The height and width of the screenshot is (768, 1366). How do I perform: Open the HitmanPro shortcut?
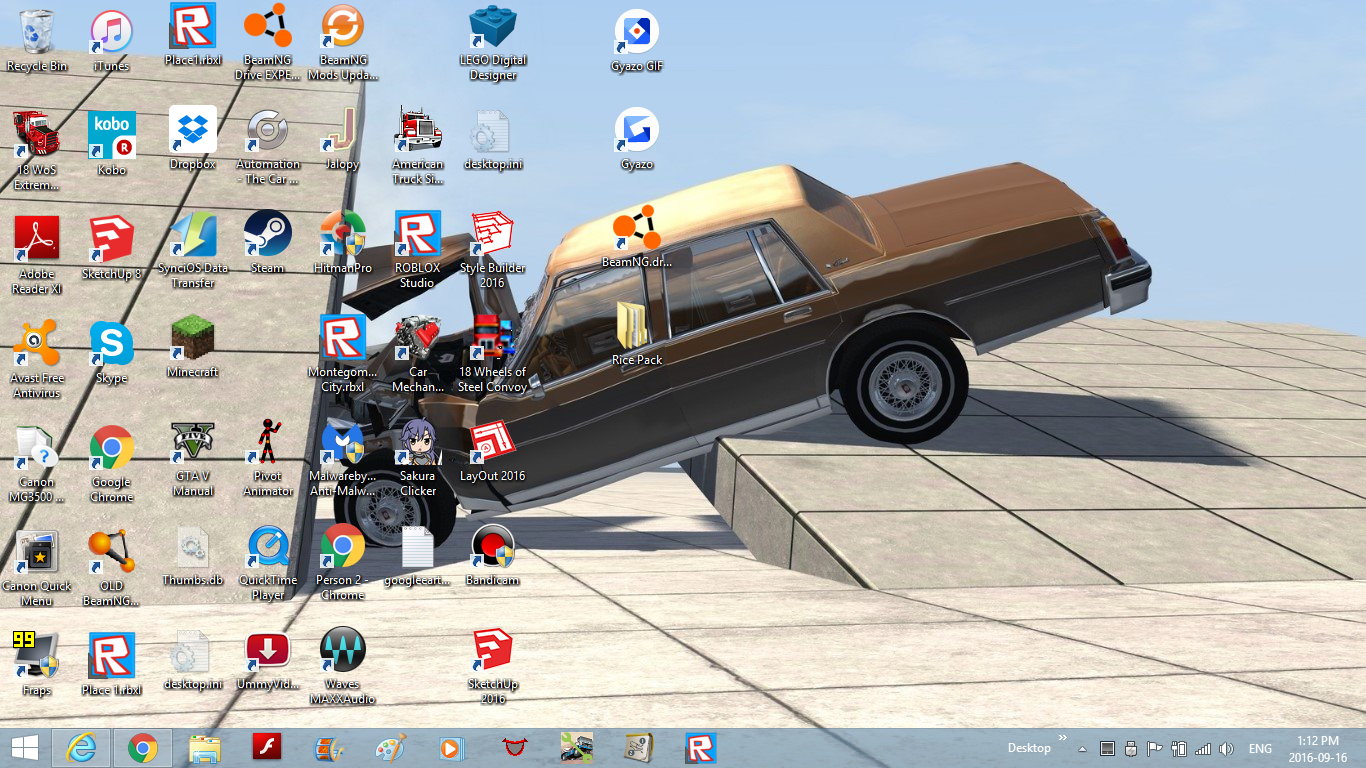tap(343, 242)
